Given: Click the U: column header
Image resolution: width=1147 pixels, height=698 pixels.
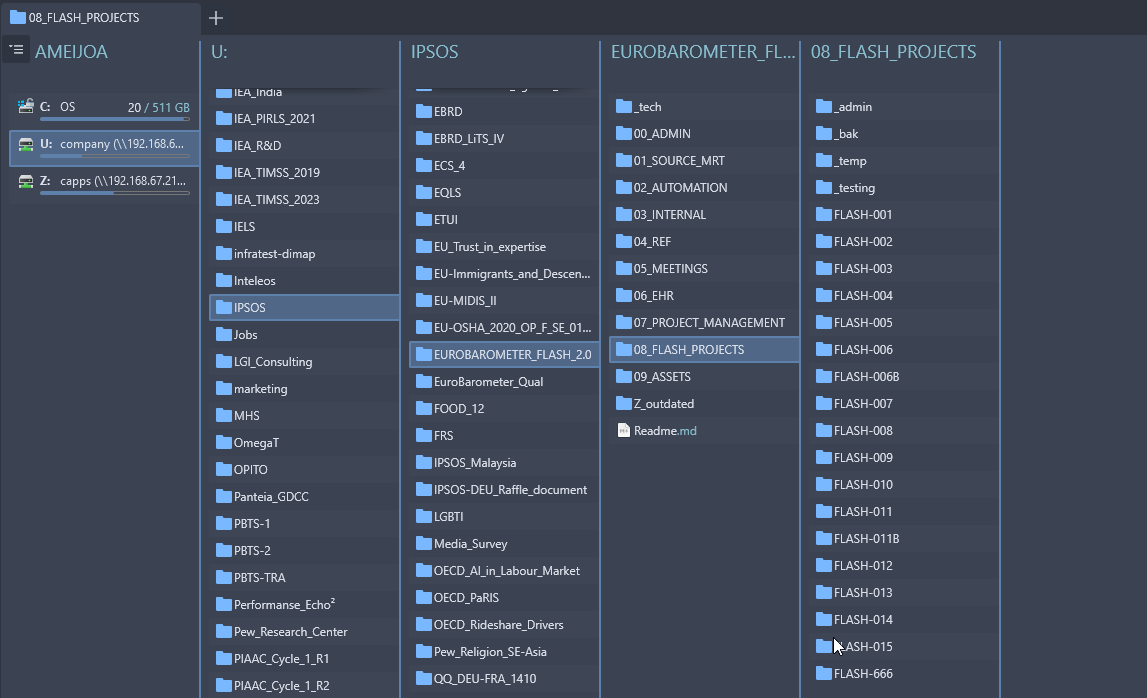Looking at the screenshot, I should [x=219, y=52].
